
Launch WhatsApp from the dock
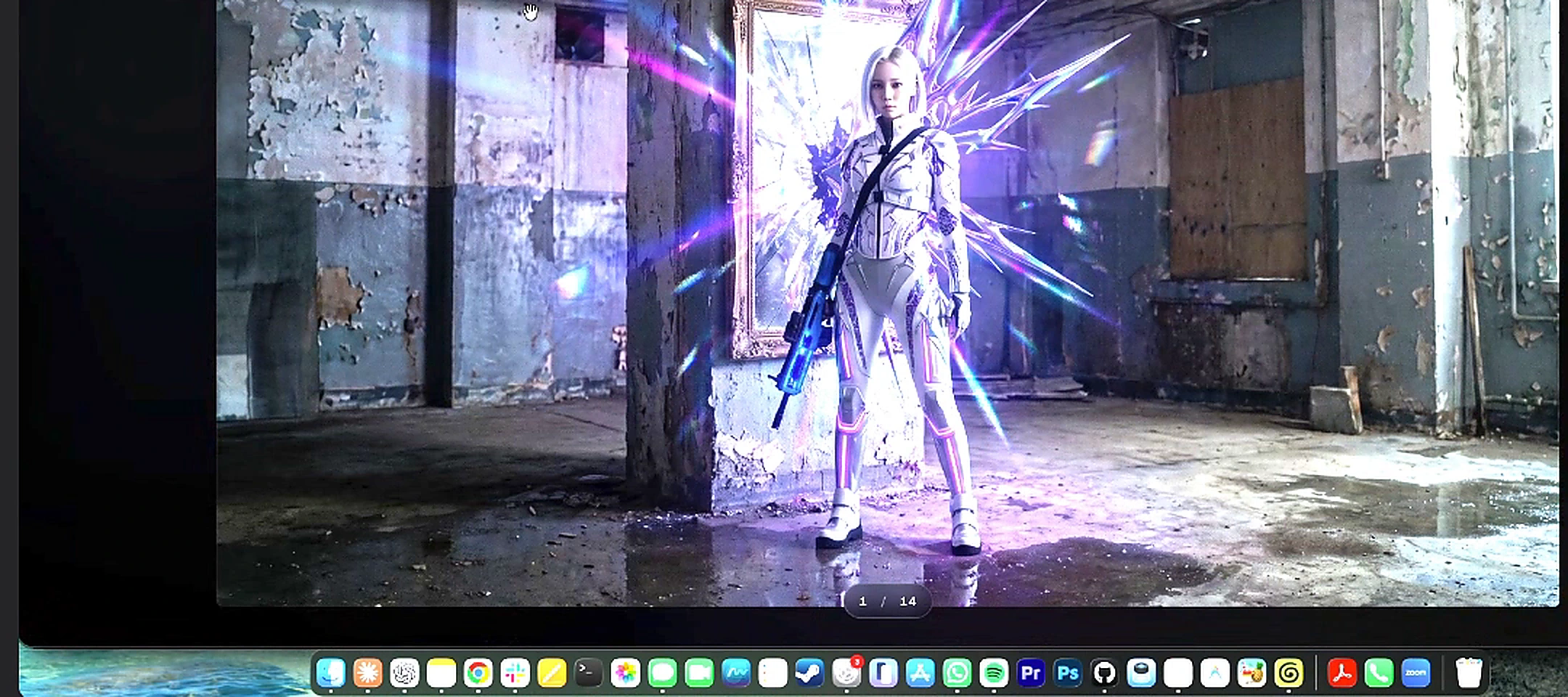tap(957, 673)
